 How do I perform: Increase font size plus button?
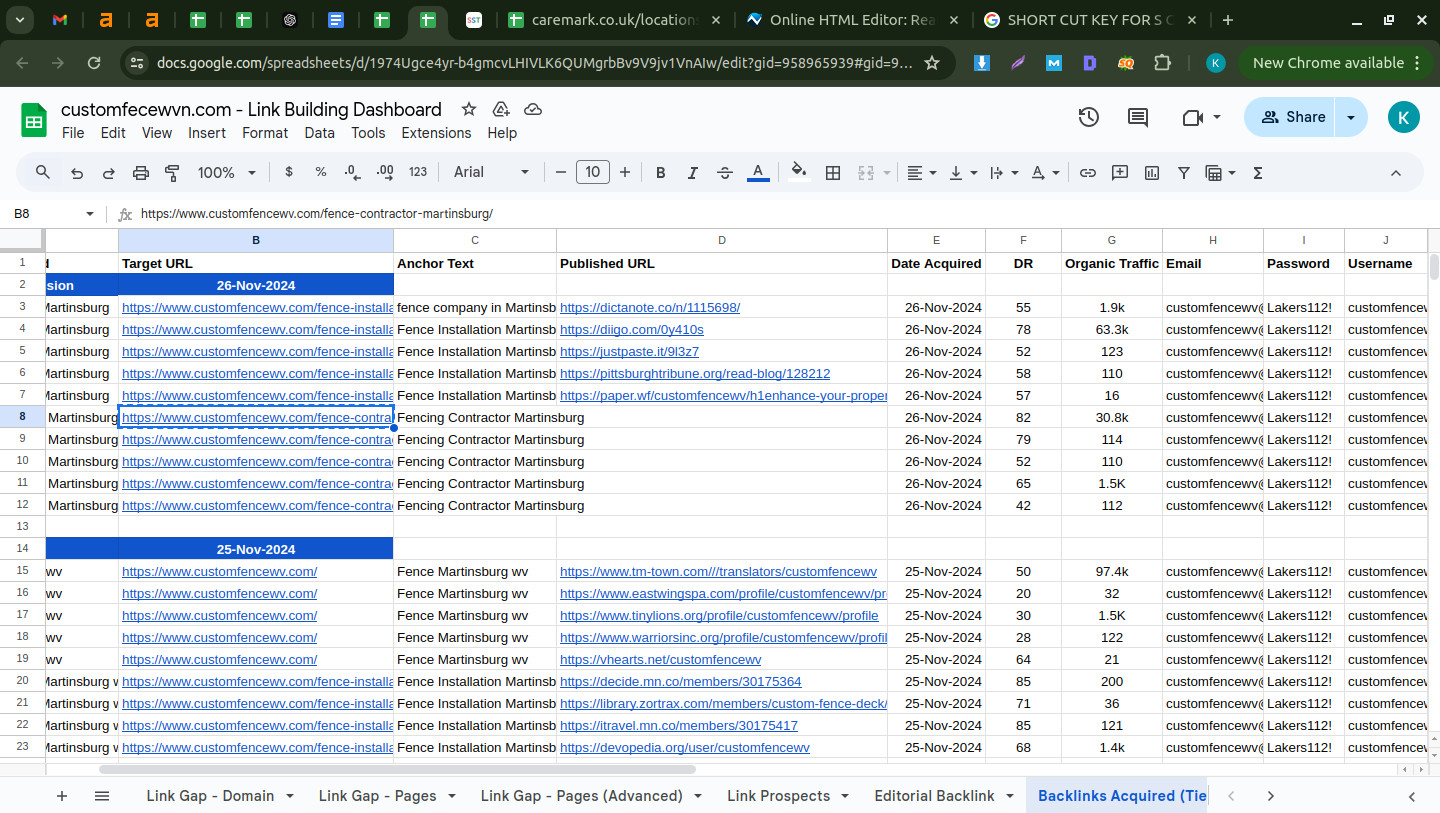pos(625,172)
